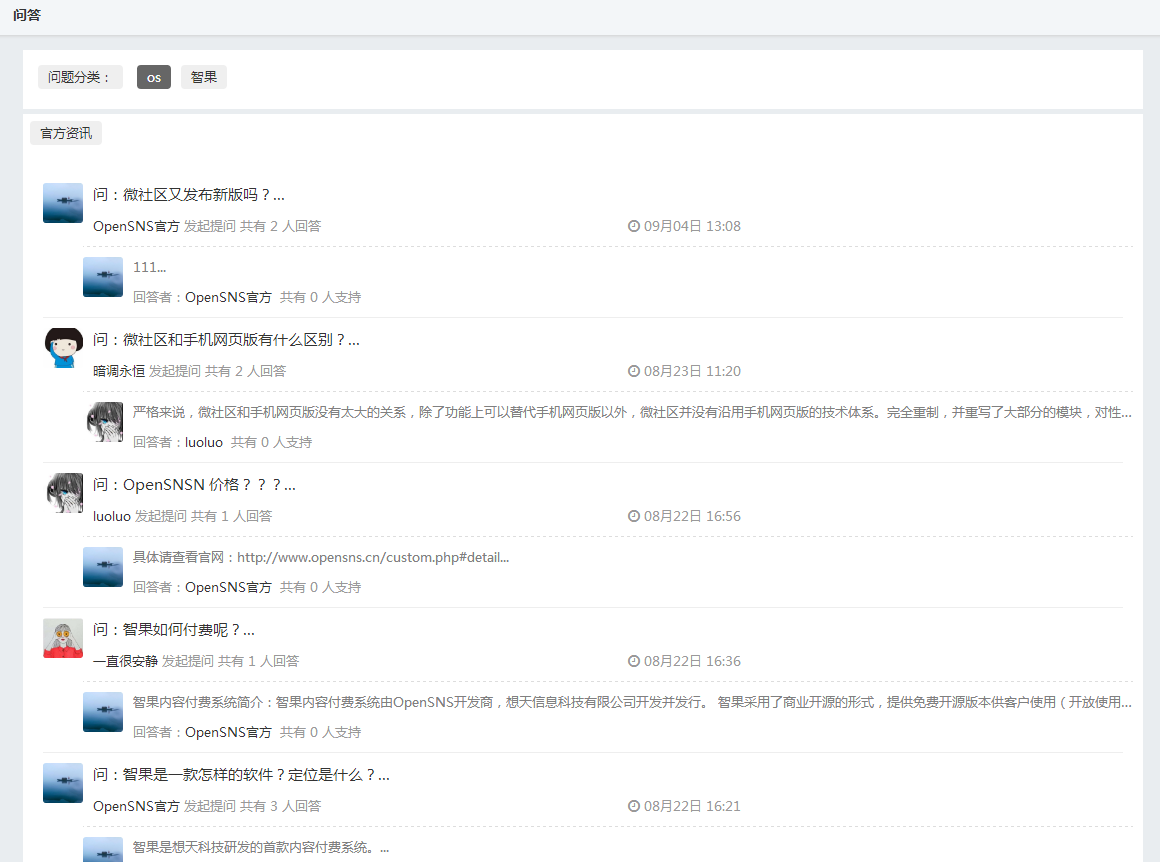
Task: Click answerer avatar beside 智果内容付费系统简介 answer
Action: click(103, 712)
